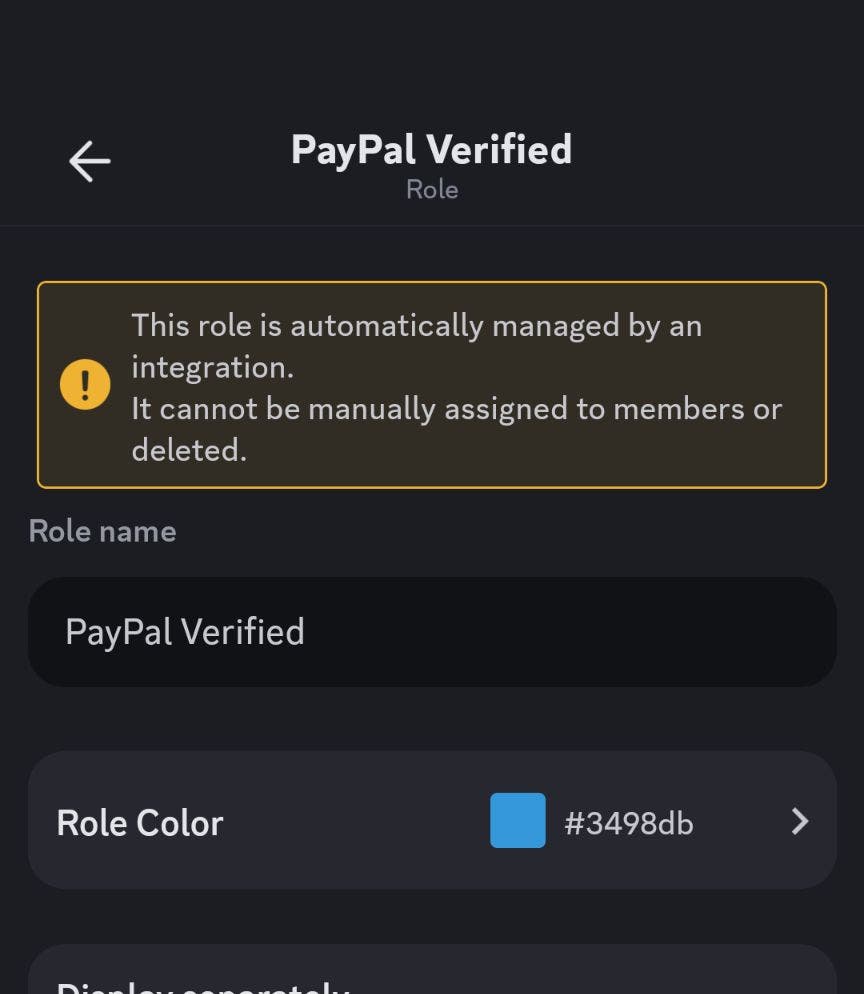Focus the Role name input field
This screenshot has width=864, height=994.
(x=432, y=632)
